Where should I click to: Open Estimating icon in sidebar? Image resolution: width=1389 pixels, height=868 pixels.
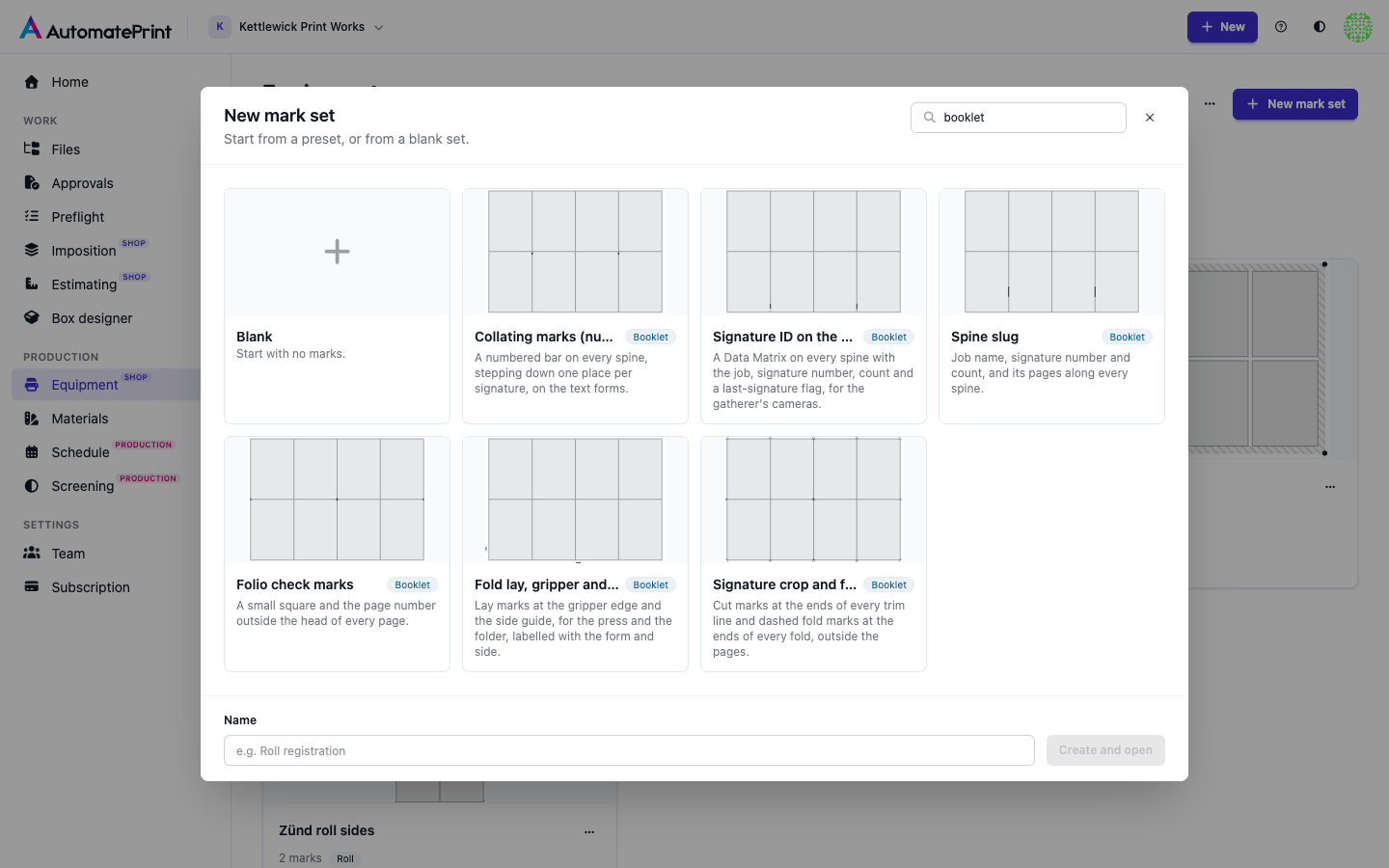coord(32,285)
